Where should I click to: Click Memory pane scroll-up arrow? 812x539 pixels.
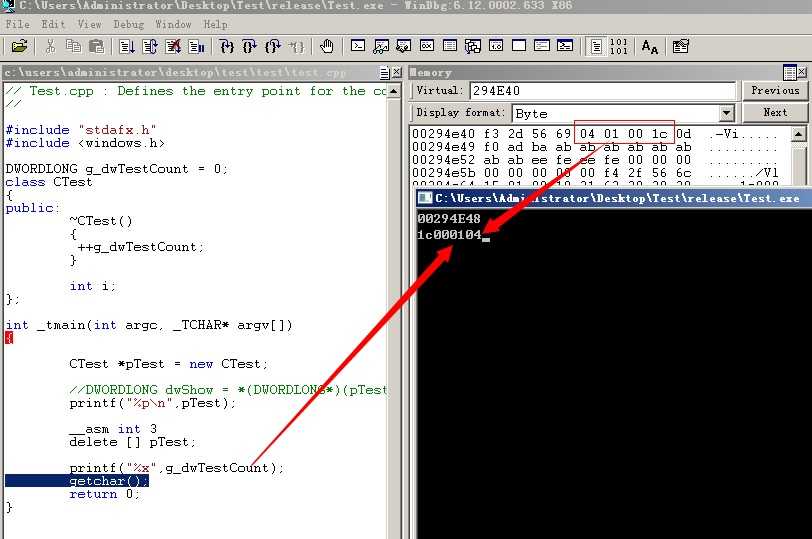pyautogui.click(x=799, y=134)
